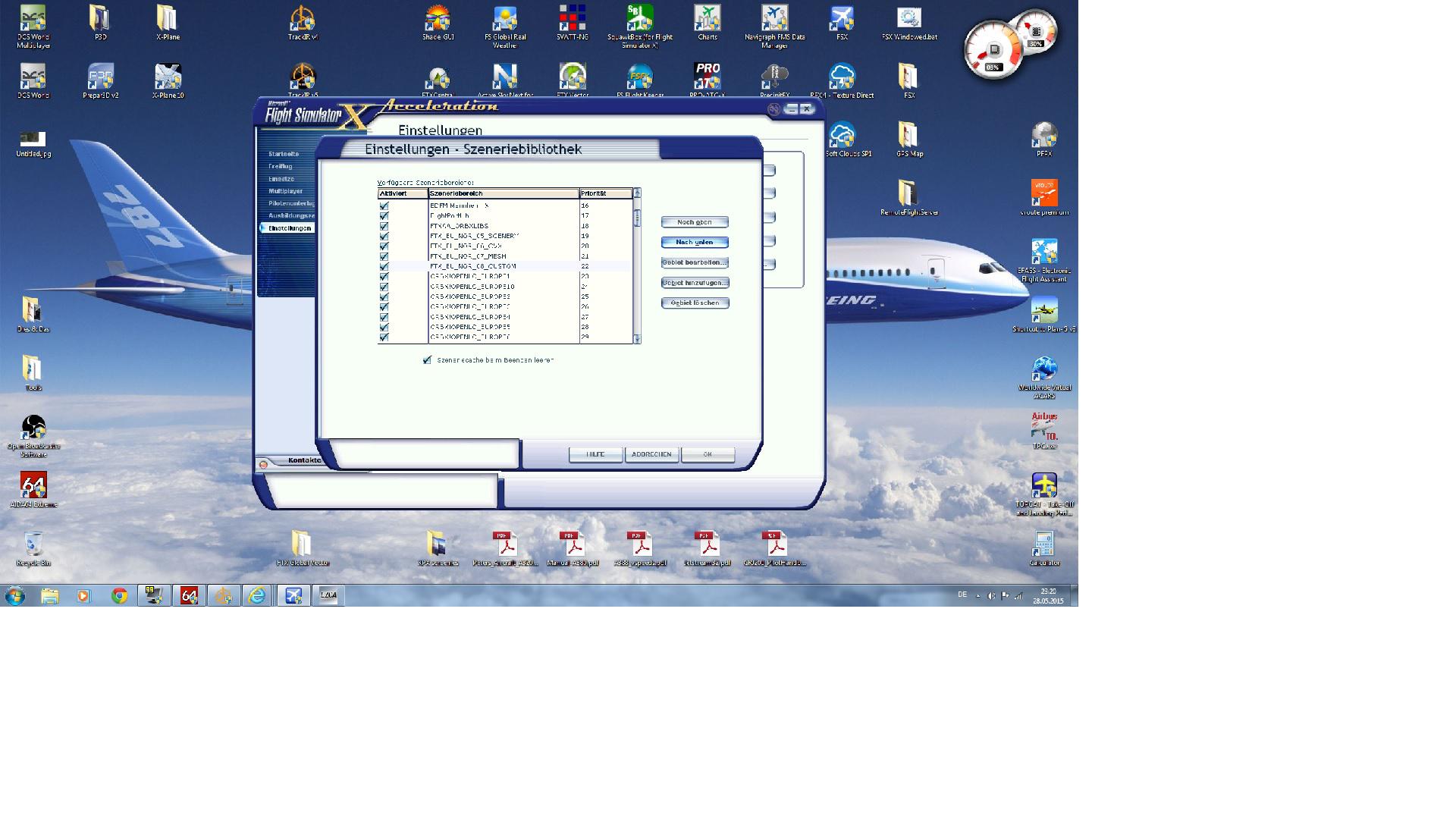Click the Nach oben button
1456x819 pixels.
point(695,222)
